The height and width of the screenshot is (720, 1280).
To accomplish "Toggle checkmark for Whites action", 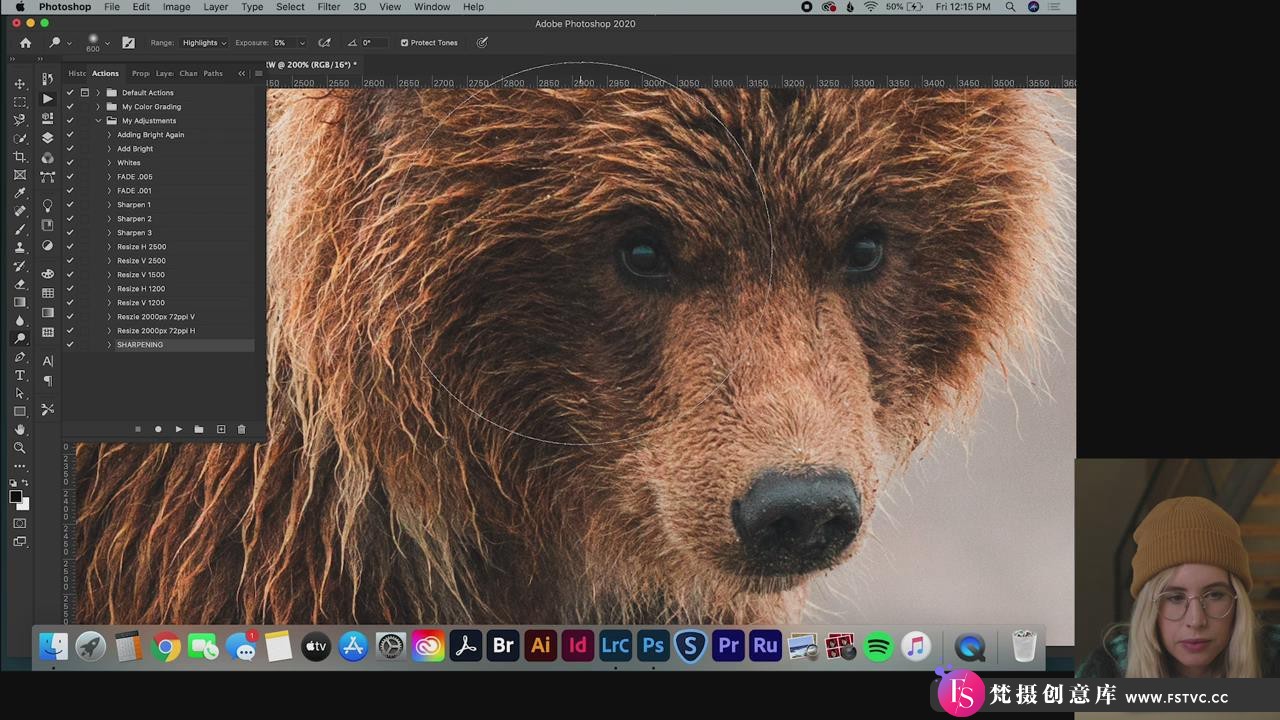I will [70, 163].
